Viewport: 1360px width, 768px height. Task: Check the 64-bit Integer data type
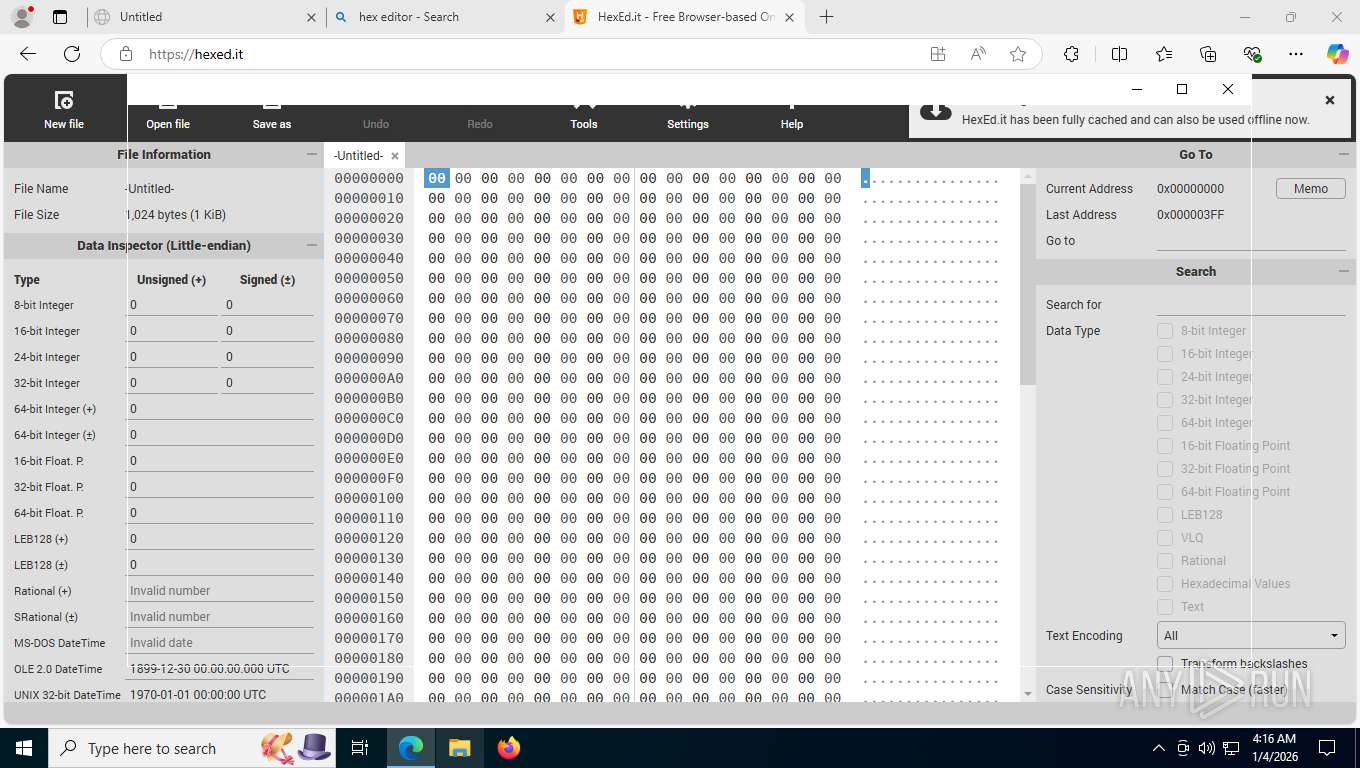click(x=1165, y=423)
